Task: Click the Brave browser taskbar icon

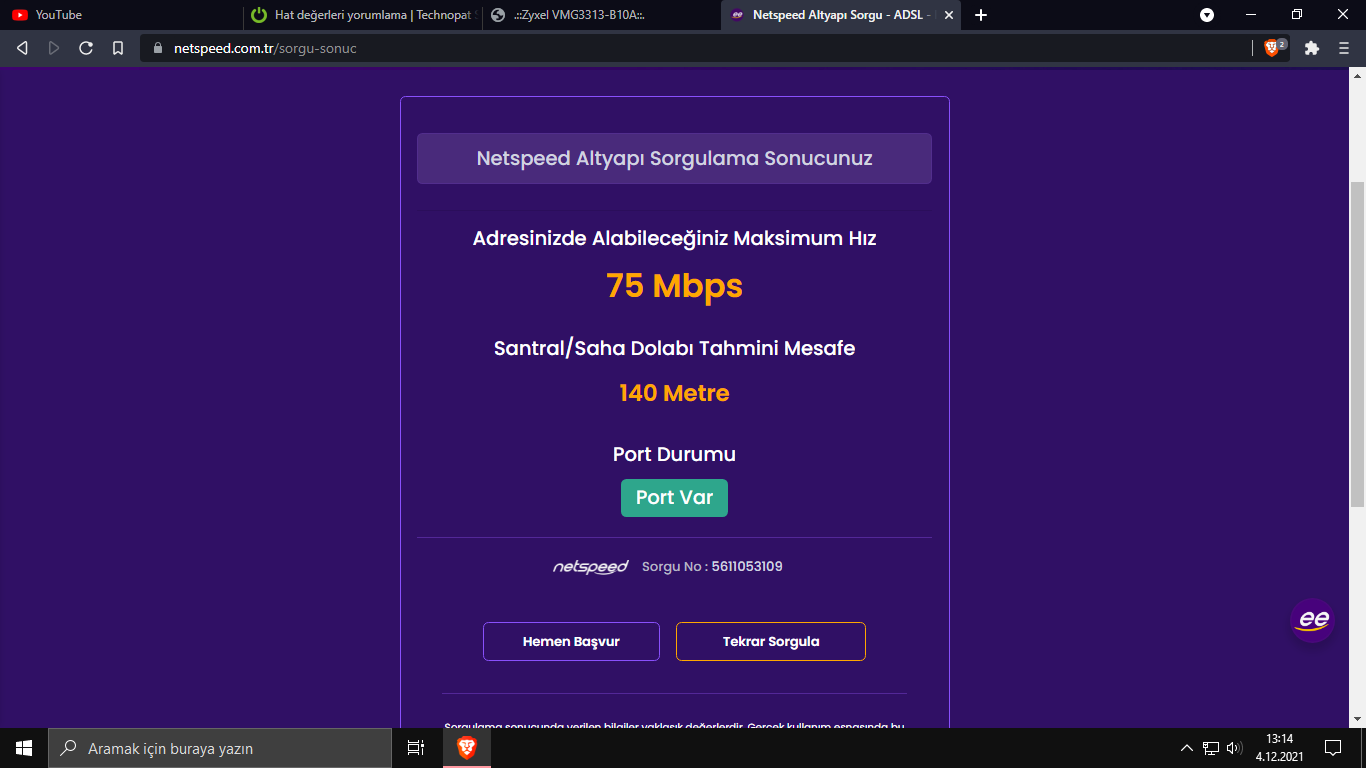Action: (x=467, y=748)
